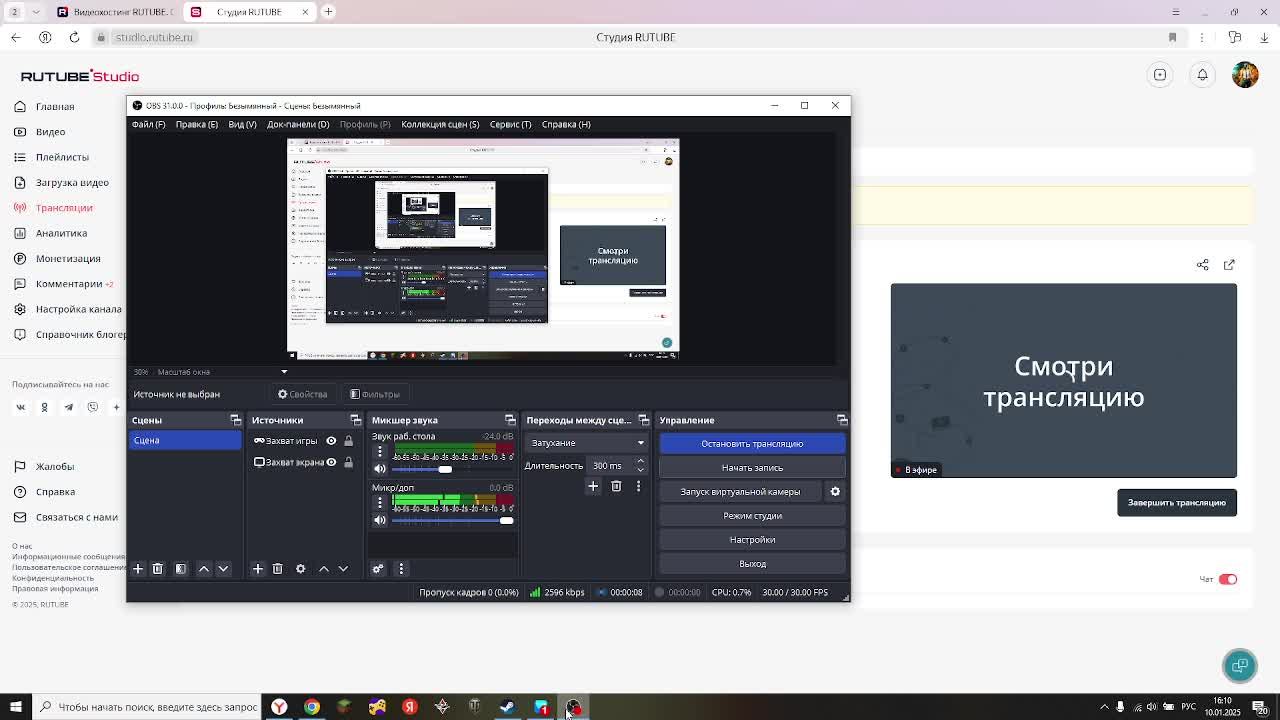Open OBS Настройки button
The image size is (1280, 720).
pos(752,539)
